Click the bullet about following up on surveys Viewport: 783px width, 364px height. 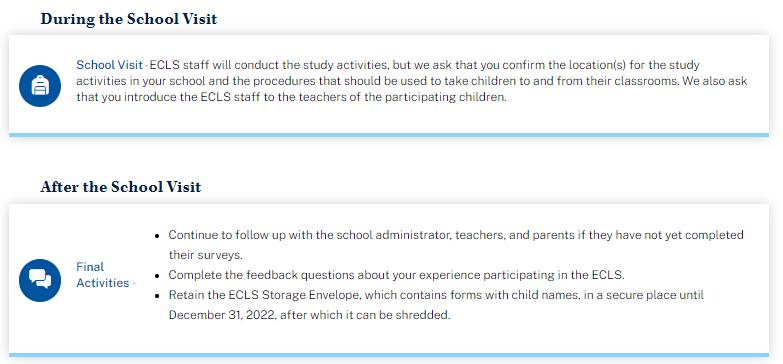point(456,245)
